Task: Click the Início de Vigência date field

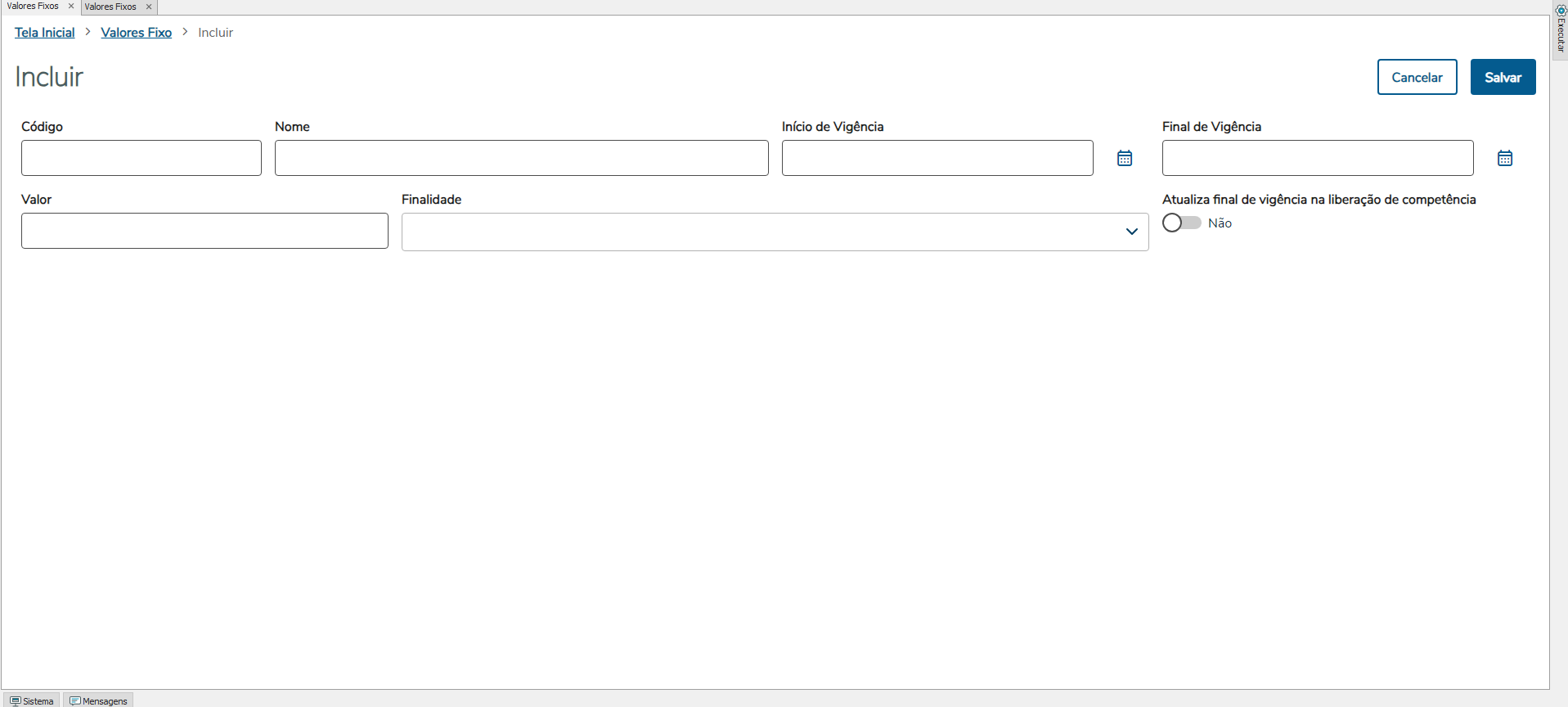Action: 937,158
